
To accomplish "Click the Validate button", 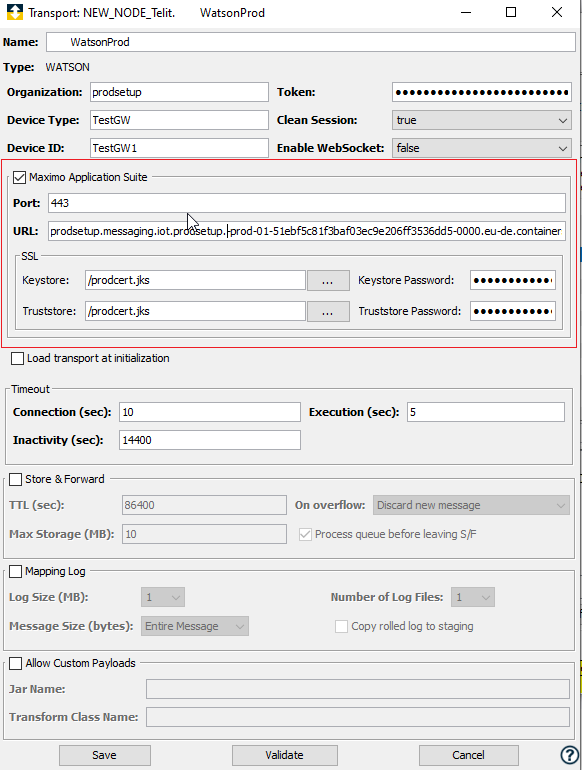I will pyautogui.click(x=285, y=755).
